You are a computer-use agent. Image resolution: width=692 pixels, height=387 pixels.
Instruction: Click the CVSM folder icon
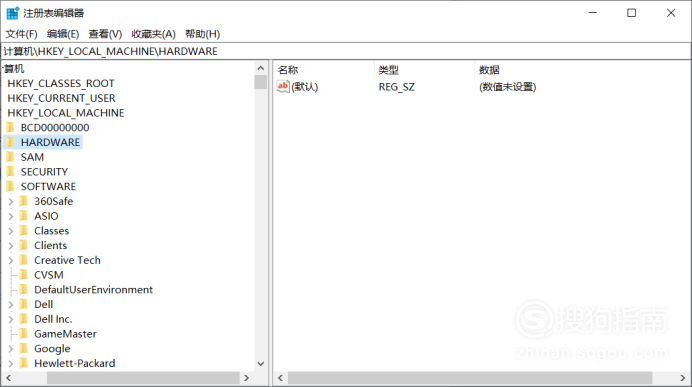pyautogui.click(x=24, y=275)
